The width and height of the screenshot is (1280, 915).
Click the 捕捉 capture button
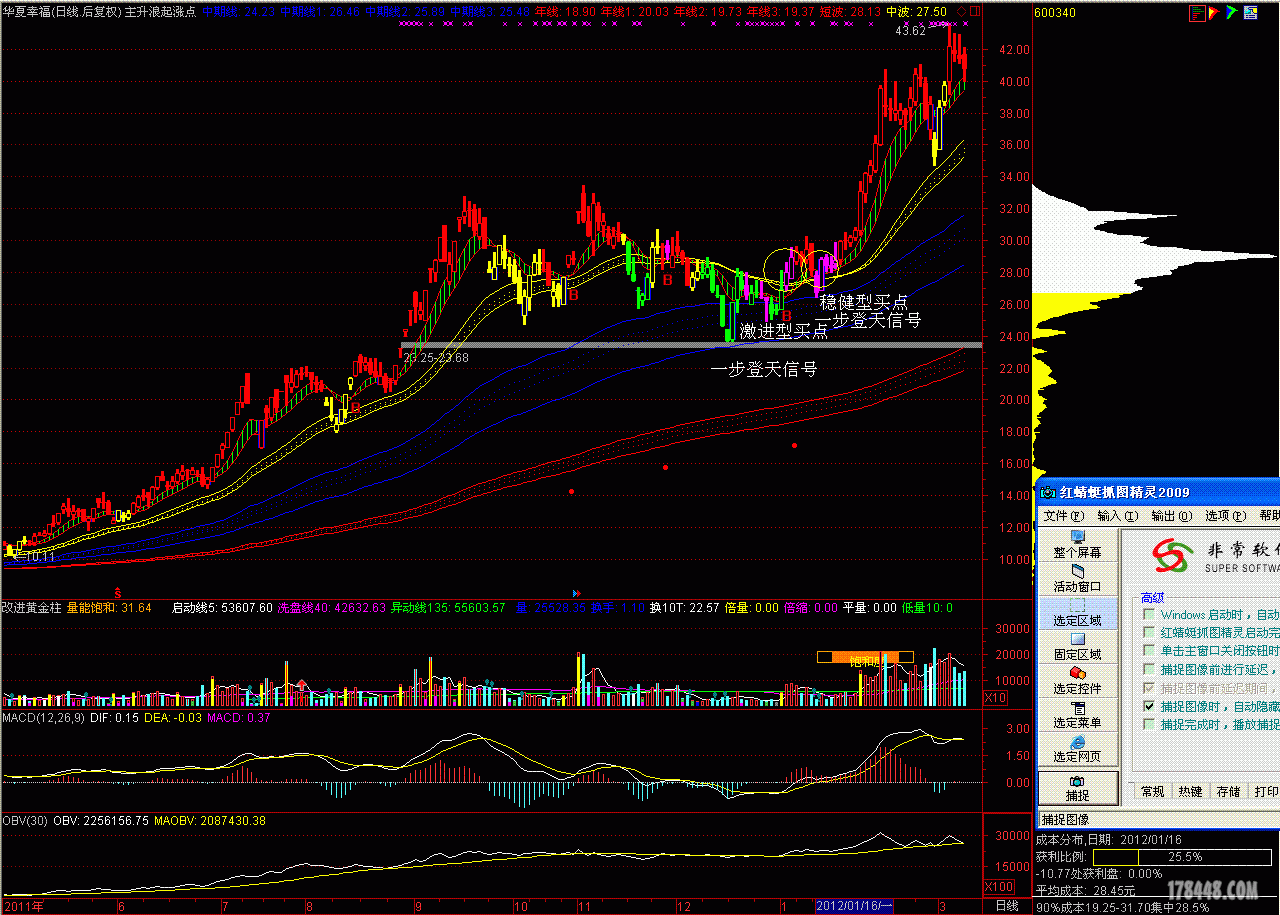pyautogui.click(x=1077, y=787)
